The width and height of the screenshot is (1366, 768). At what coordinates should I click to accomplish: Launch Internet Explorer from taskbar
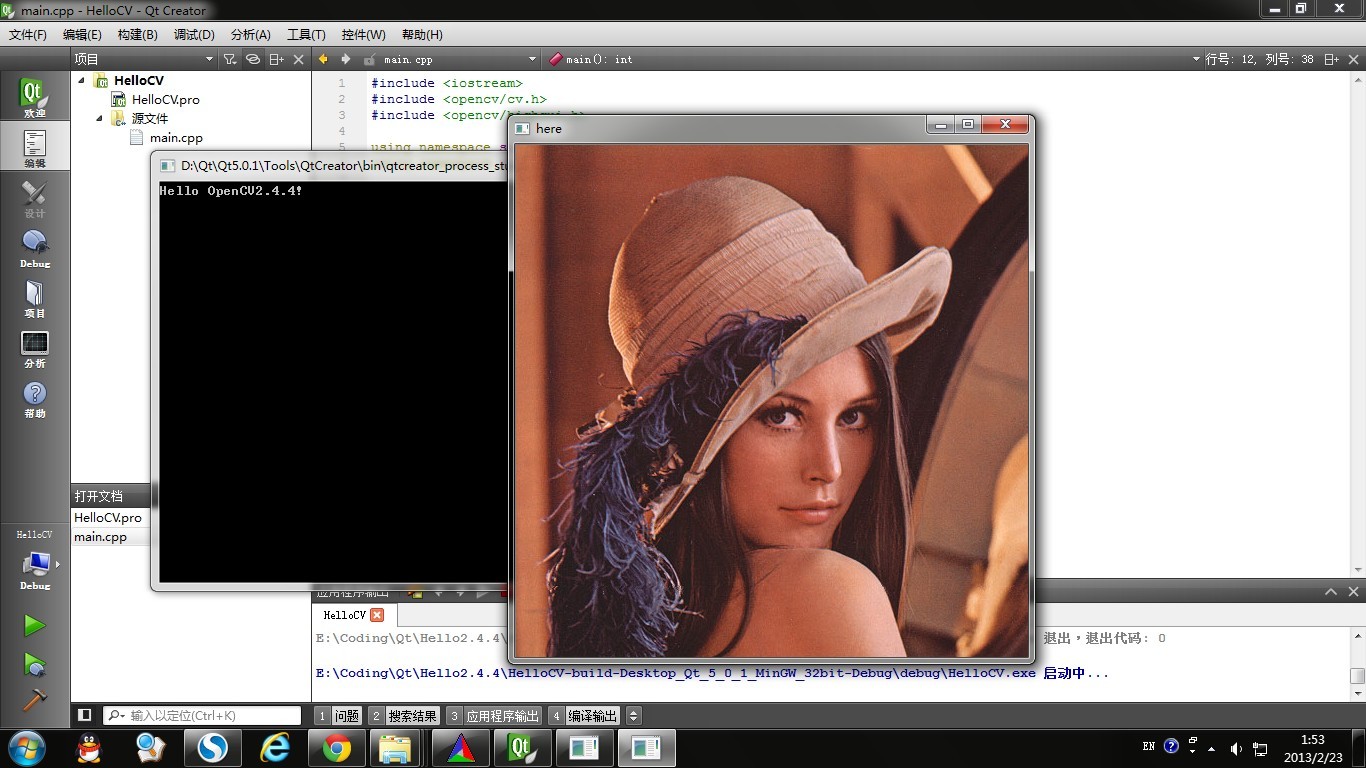[x=273, y=748]
